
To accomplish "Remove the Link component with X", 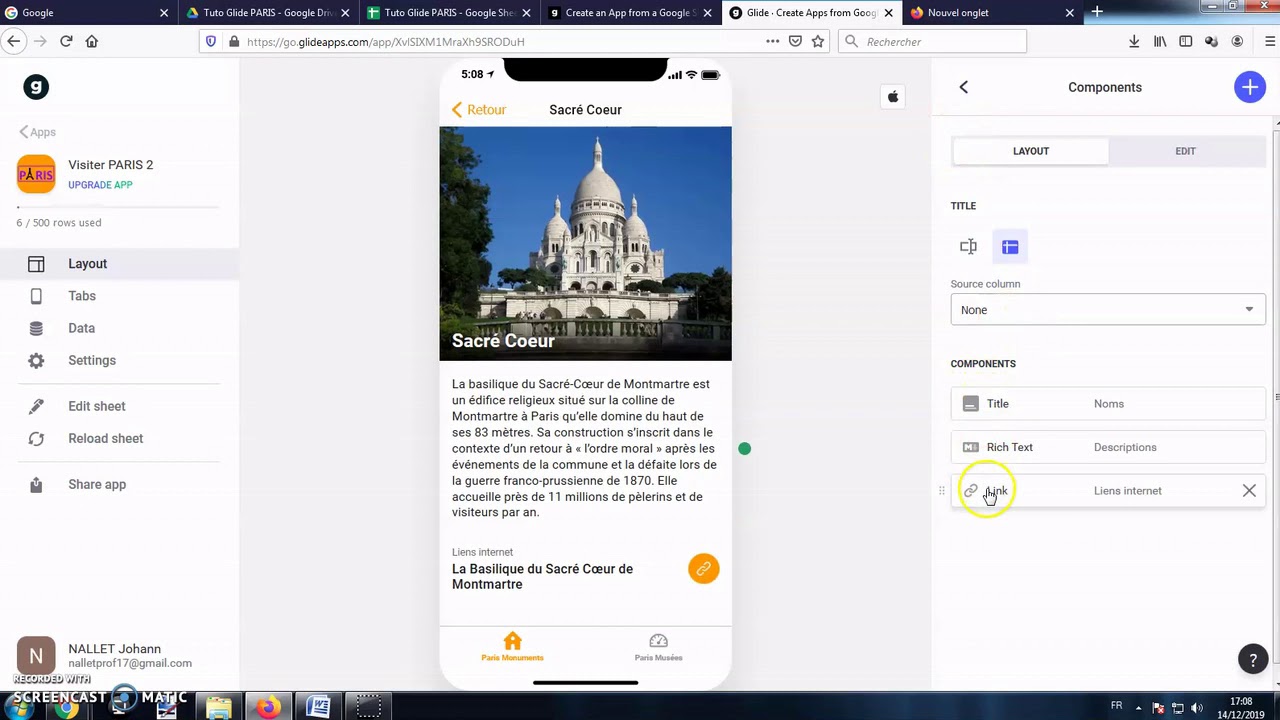I will [1249, 491].
